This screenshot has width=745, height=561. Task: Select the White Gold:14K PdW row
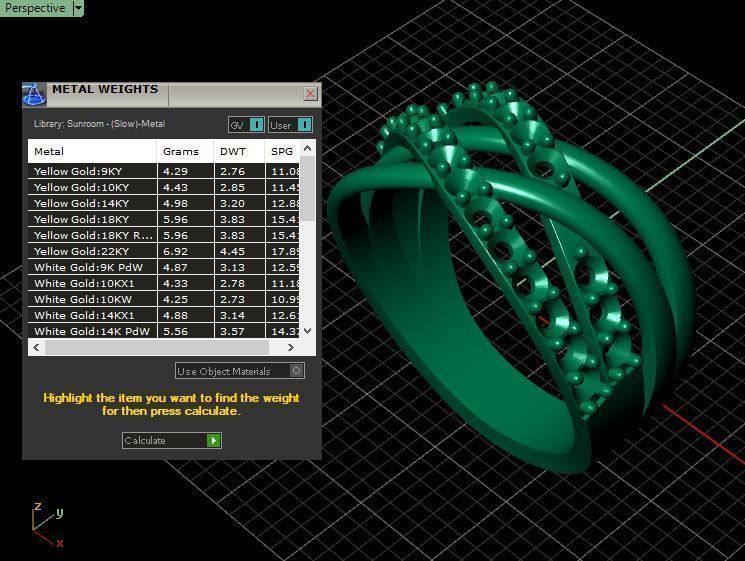coord(164,331)
